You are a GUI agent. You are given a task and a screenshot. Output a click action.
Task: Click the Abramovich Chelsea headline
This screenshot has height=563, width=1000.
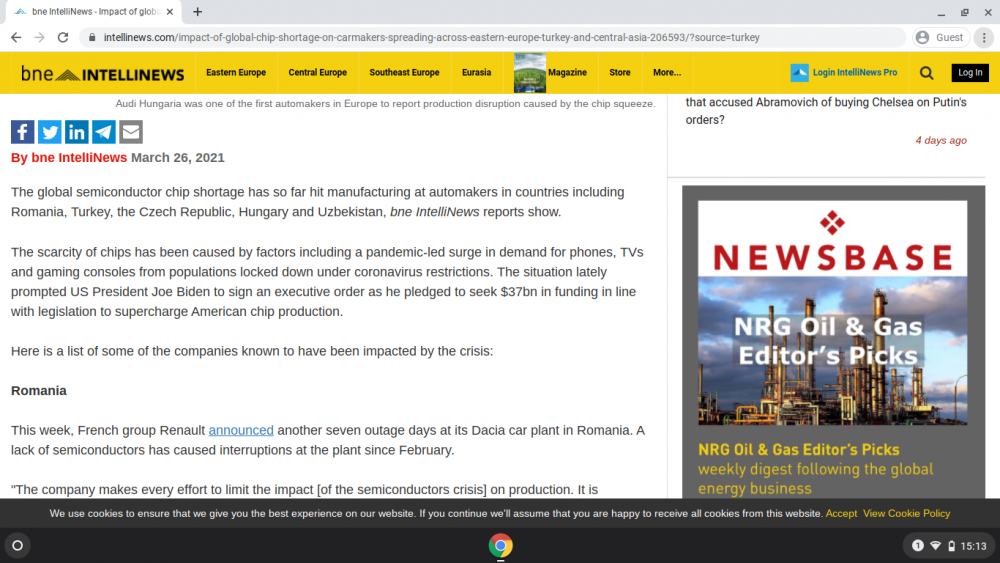826,111
